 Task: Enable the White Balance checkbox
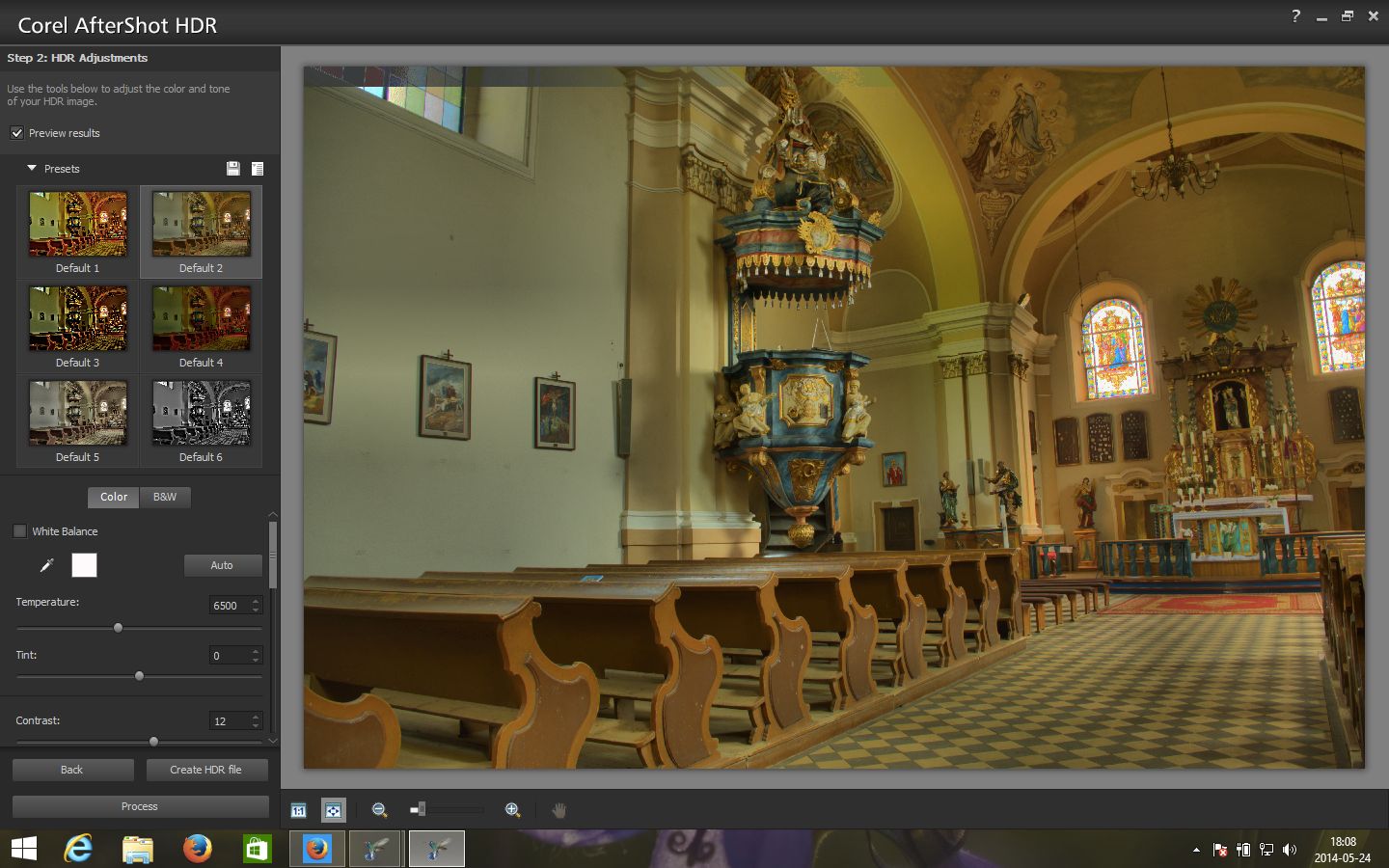click(x=20, y=531)
